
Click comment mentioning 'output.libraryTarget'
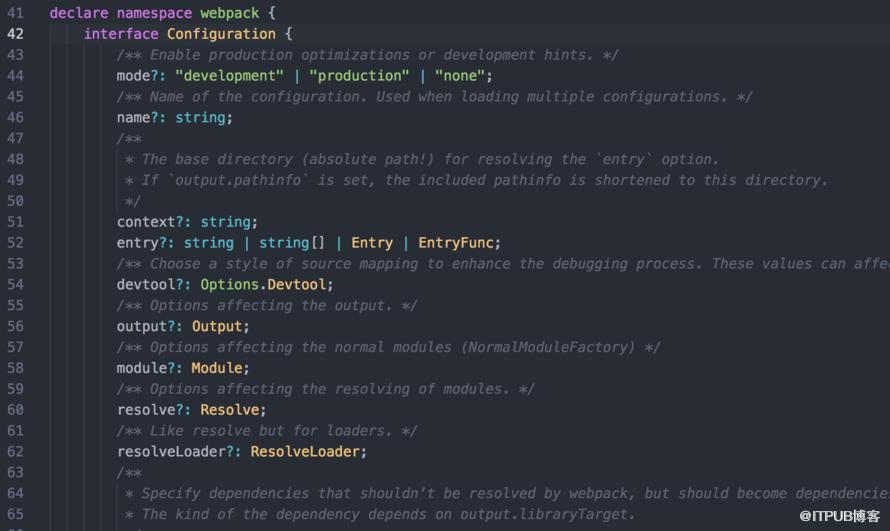click(x=380, y=514)
